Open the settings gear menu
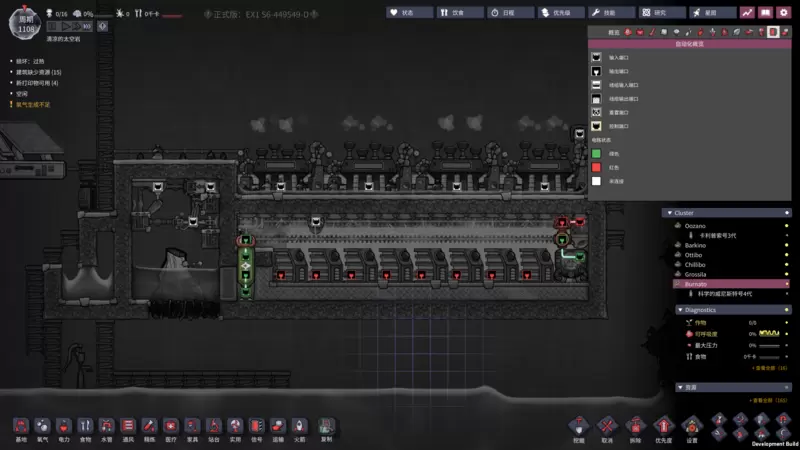The width and height of the screenshot is (800, 450). tap(784, 13)
